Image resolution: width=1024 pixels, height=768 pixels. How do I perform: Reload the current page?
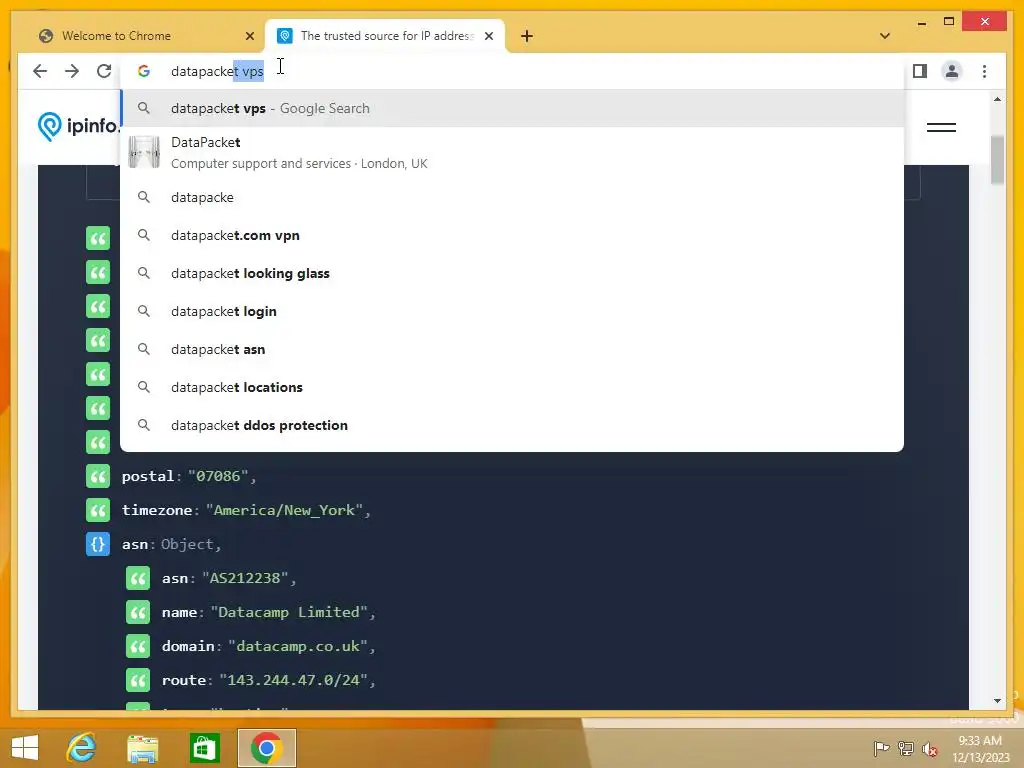click(x=104, y=71)
